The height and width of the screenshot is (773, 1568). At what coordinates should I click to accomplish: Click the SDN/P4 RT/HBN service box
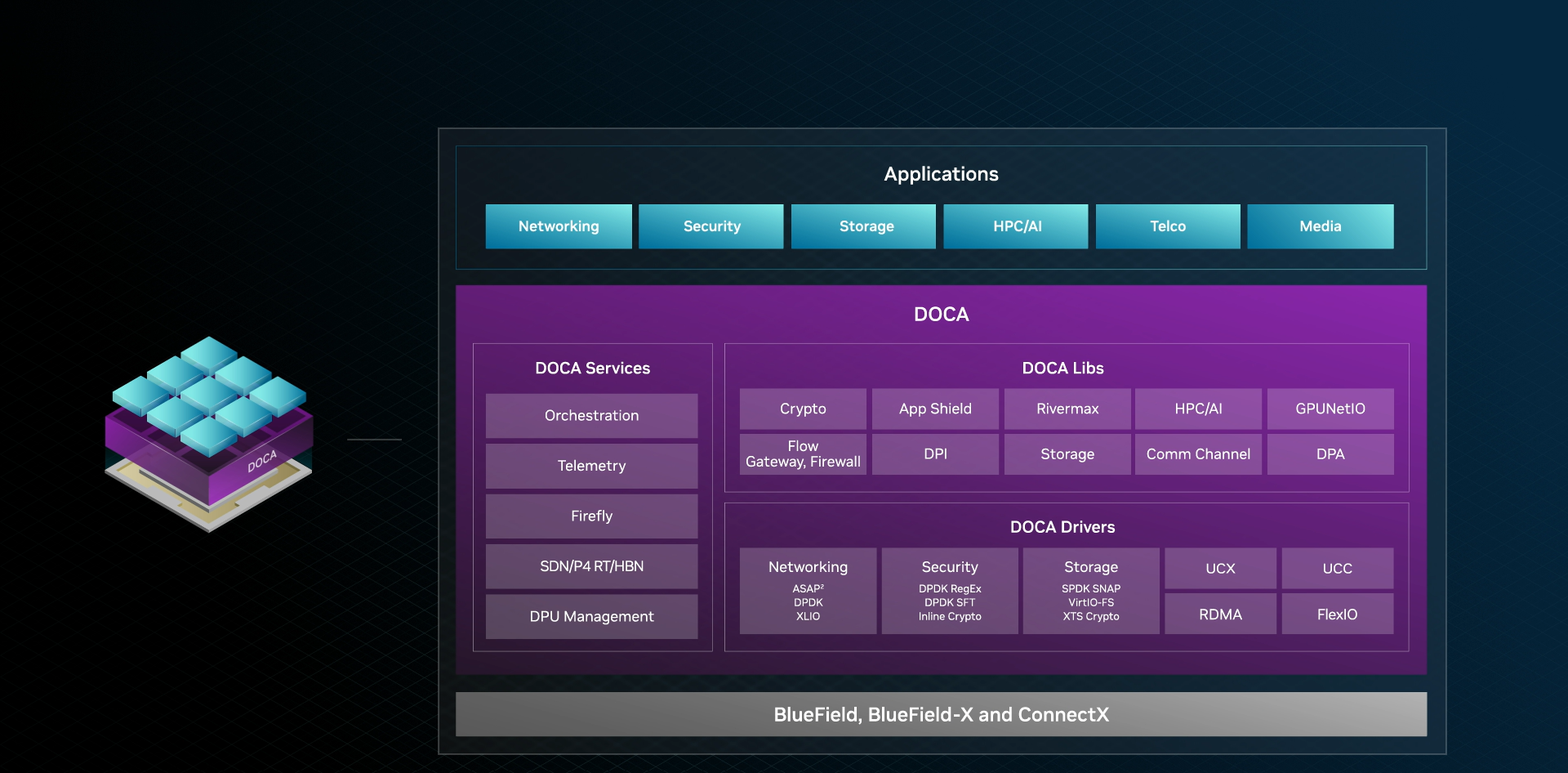[x=591, y=566]
